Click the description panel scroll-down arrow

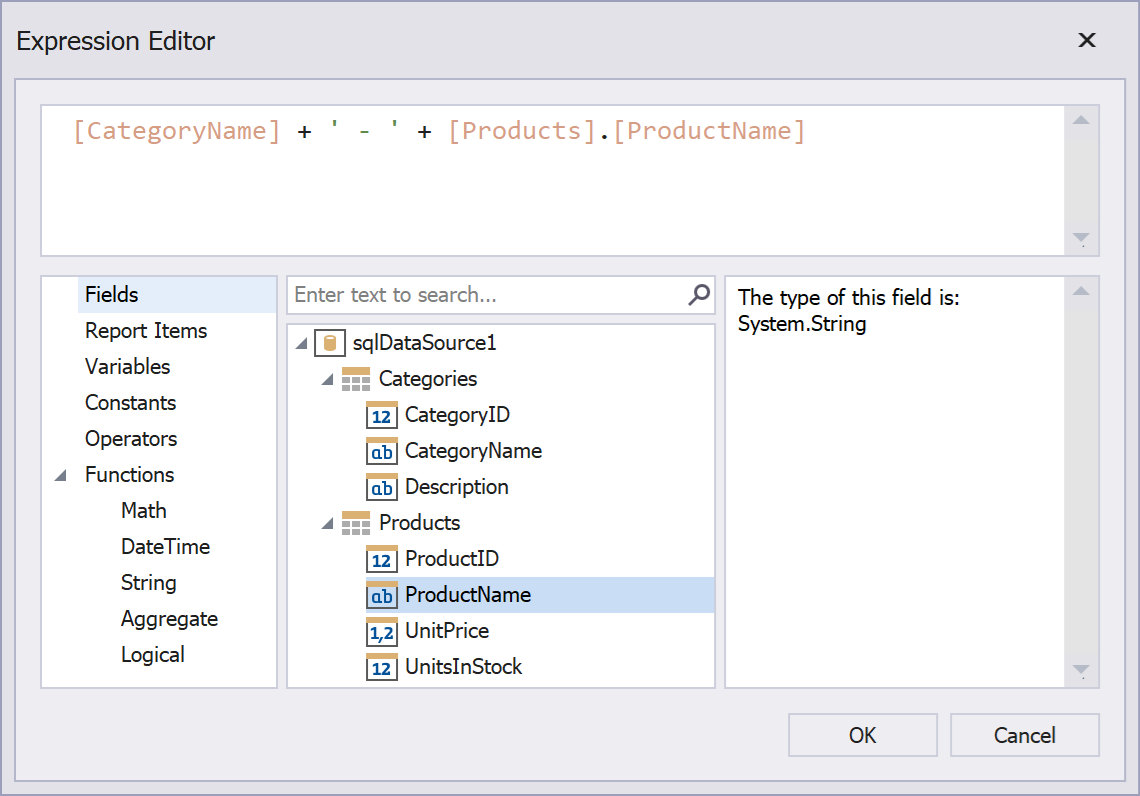click(1081, 670)
